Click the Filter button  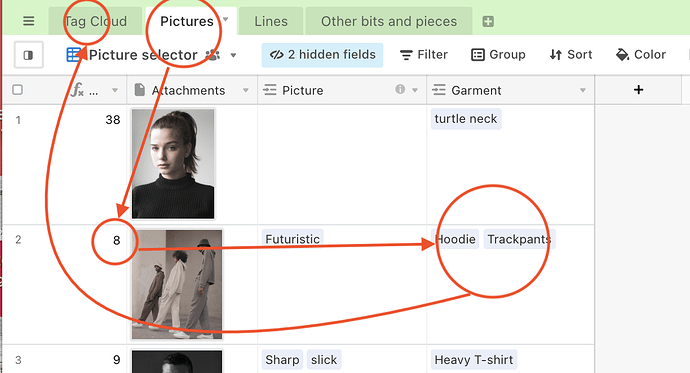pyautogui.click(x=424, y=55)
